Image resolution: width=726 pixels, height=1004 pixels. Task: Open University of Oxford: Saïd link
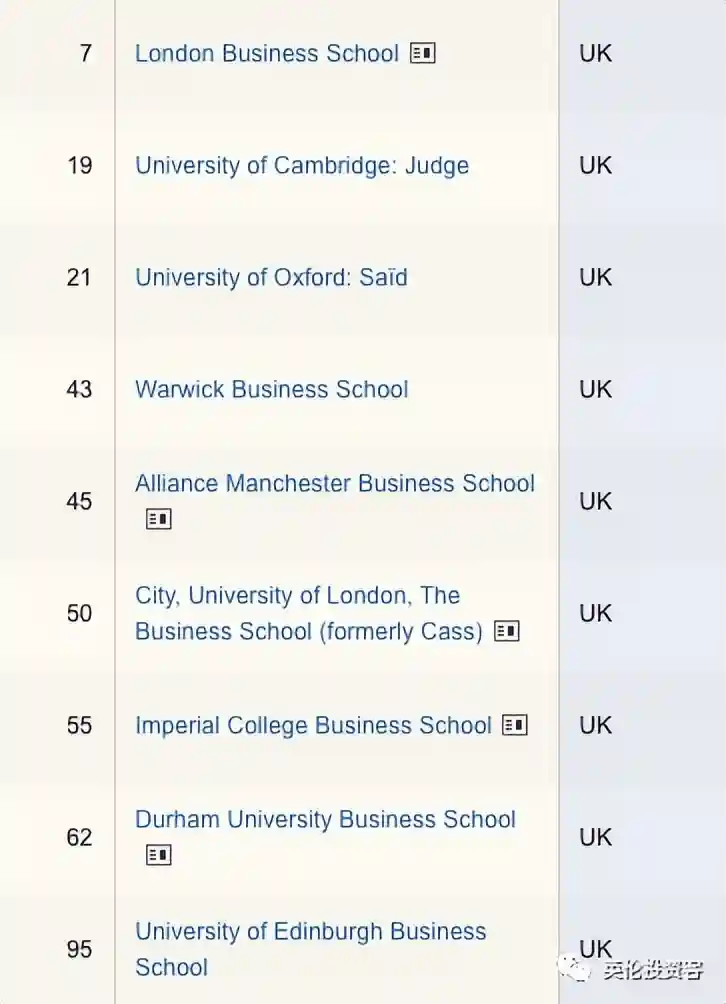[x=271, y=278]
